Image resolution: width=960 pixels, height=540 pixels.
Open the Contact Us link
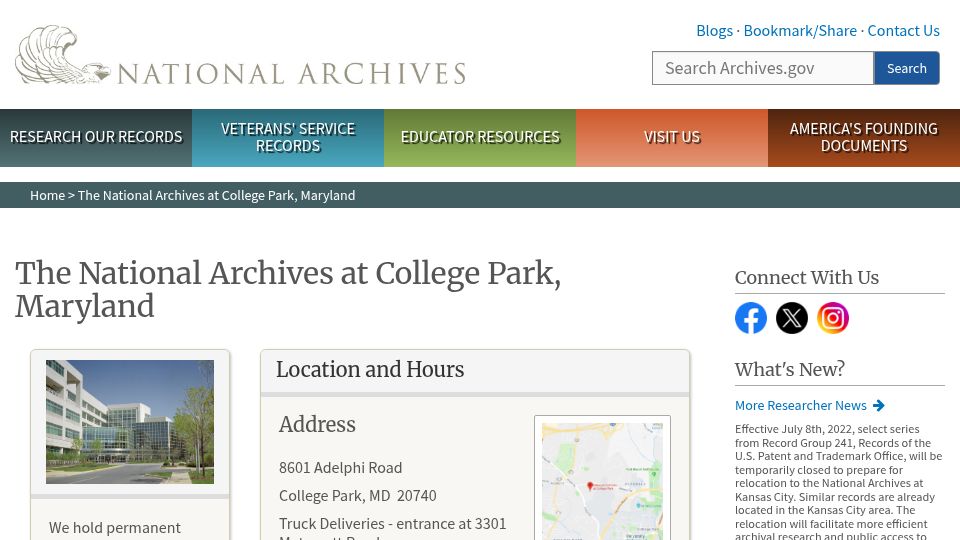point(903,31)
